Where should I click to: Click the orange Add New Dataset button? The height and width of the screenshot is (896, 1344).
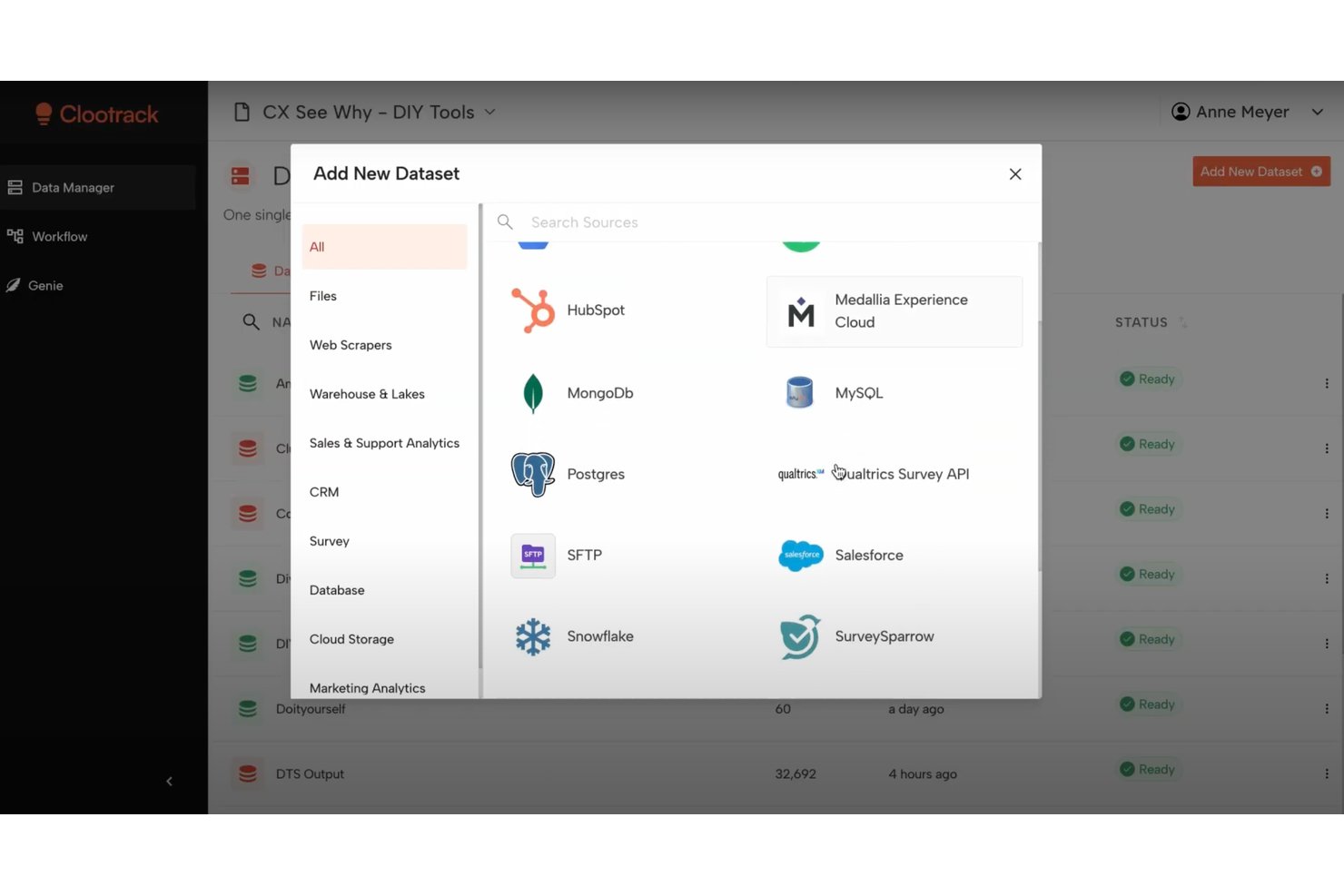(1260, 172)
